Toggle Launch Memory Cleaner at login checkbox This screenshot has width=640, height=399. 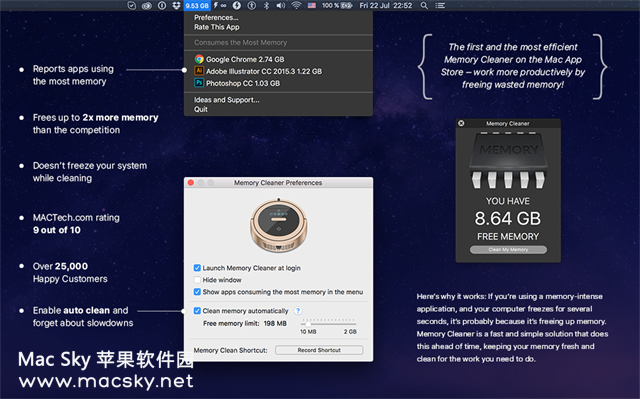tap(197, 268)
